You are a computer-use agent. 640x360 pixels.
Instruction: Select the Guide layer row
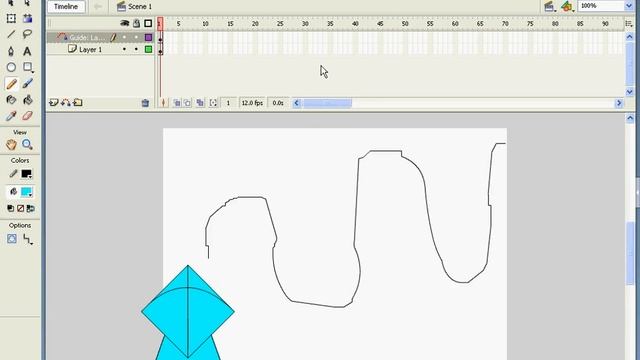[100, 38]
